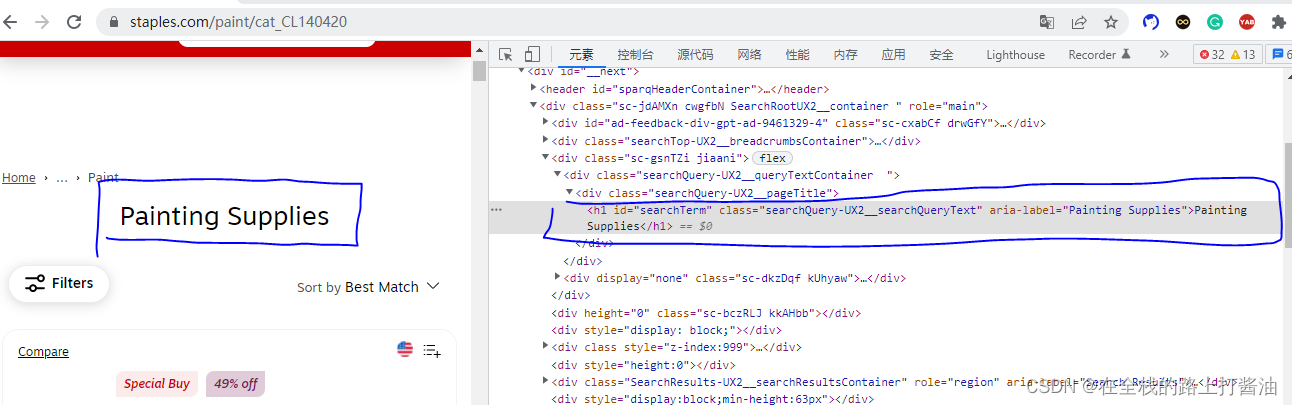Click the page vertical scrollbar beside DevTools

[479, 70]
